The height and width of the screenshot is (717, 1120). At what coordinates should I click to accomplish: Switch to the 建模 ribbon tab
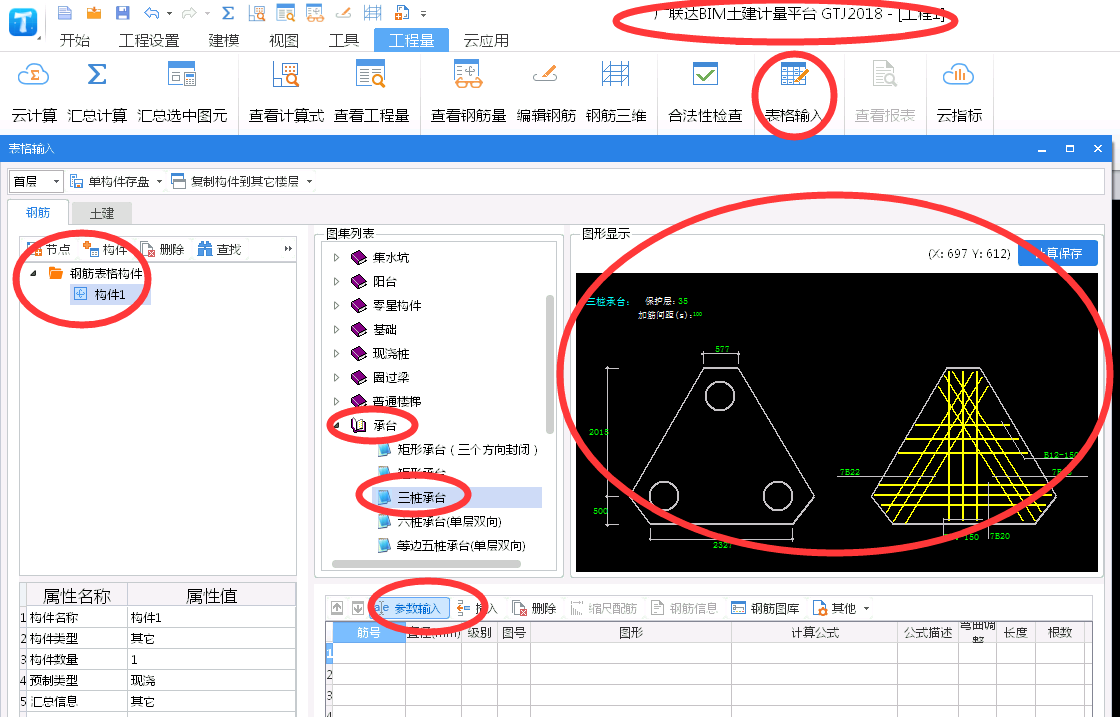(224, 41)
